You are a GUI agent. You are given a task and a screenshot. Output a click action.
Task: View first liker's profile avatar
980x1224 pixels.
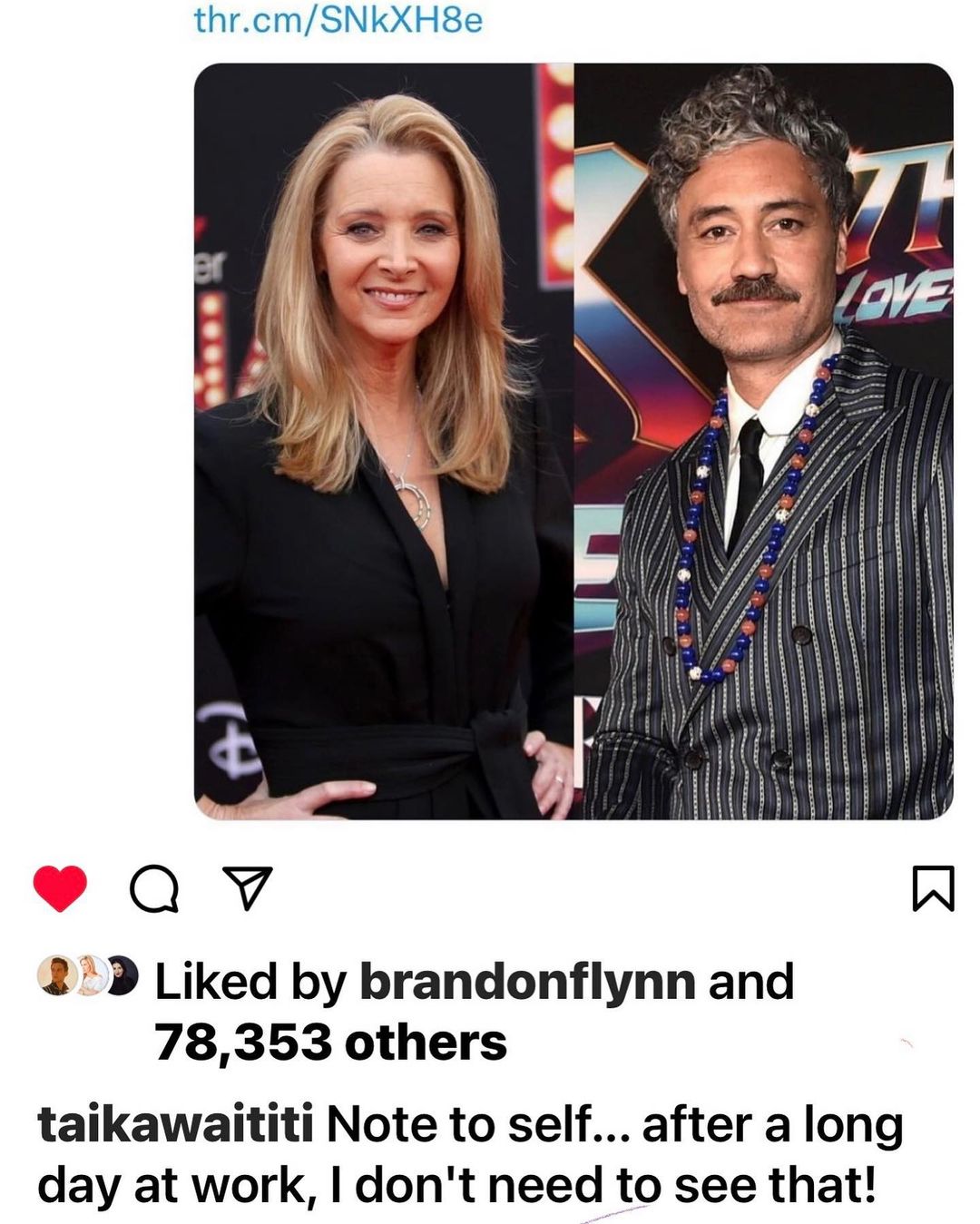click(x=55, y=976)
